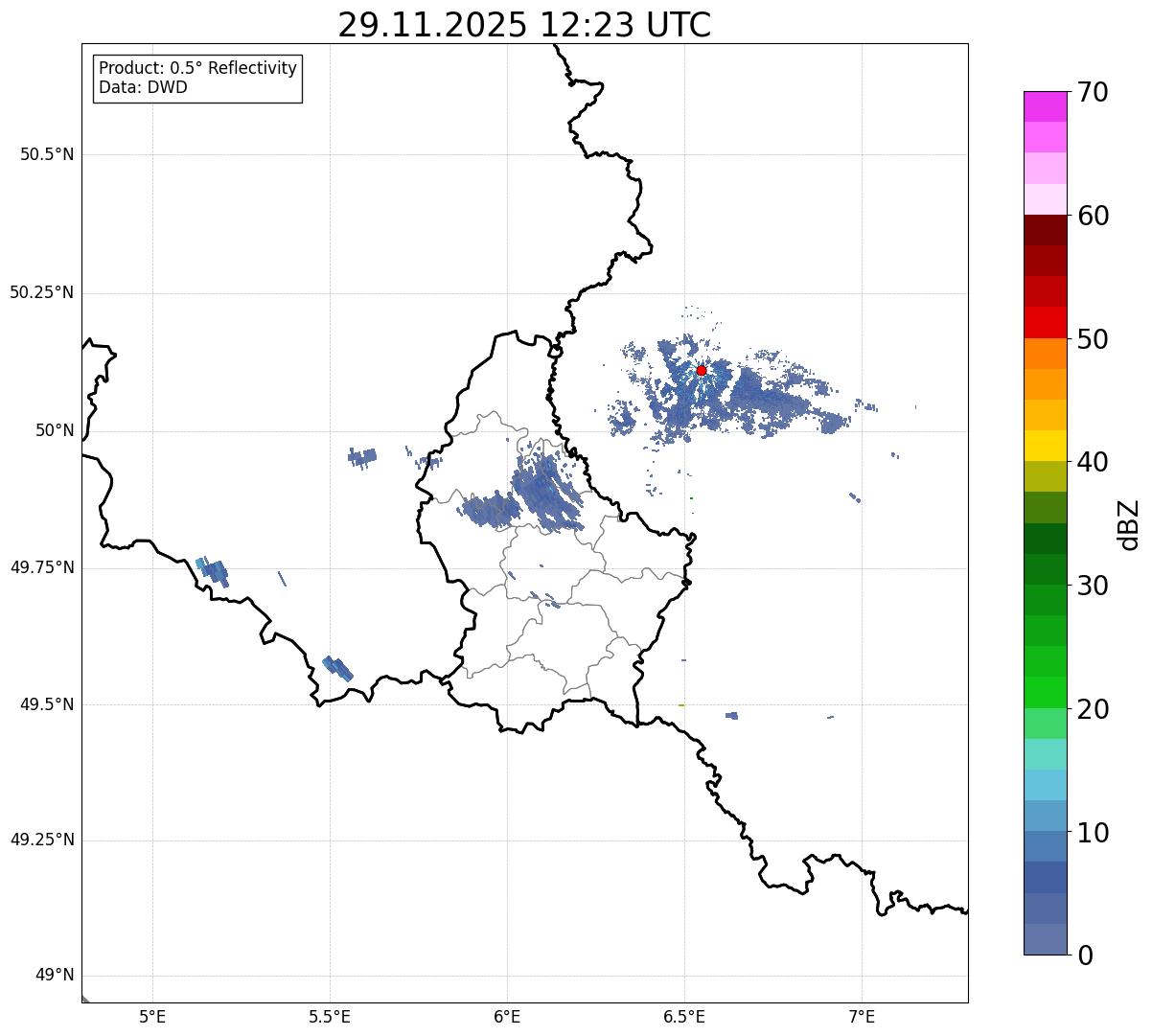The width and height of the screenshot is (1152, 1036).
Task: Click the 50.25°N latitude label
Action: pyautogui.click(x=42, y=292)
